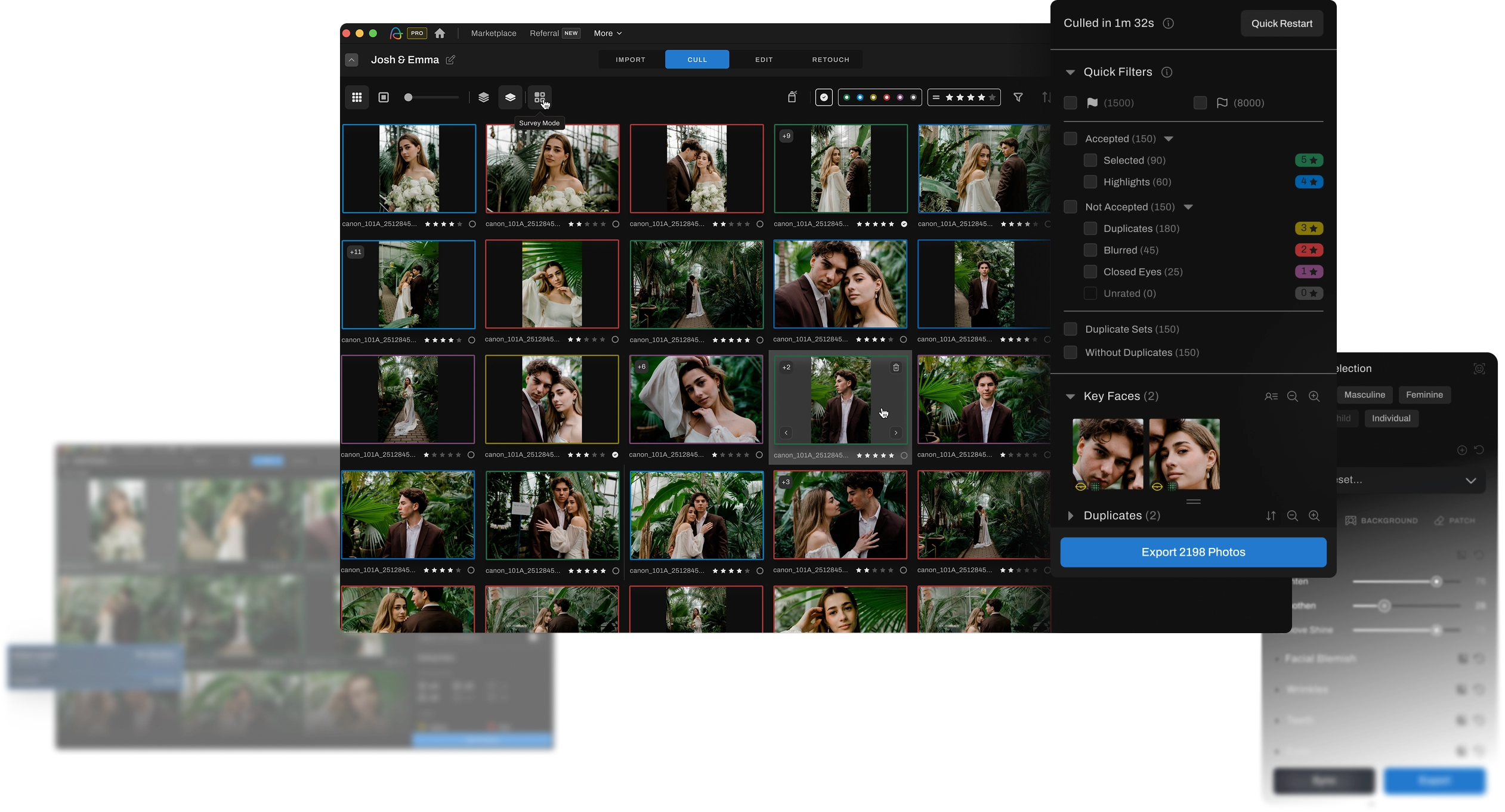This screenshot has width=1505, height=812.
Task: Enable the Selected (90) checkbox
Action: [1090, 160]
